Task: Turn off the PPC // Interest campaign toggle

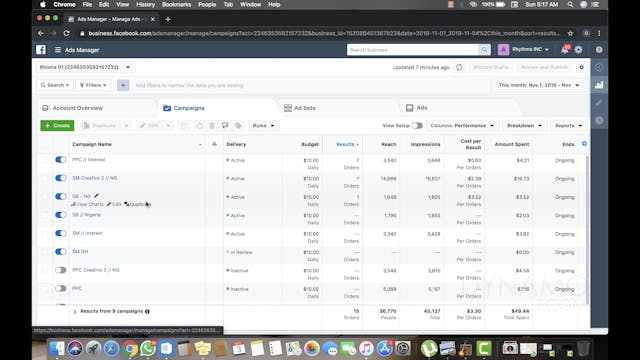Action: pos(60,160)
